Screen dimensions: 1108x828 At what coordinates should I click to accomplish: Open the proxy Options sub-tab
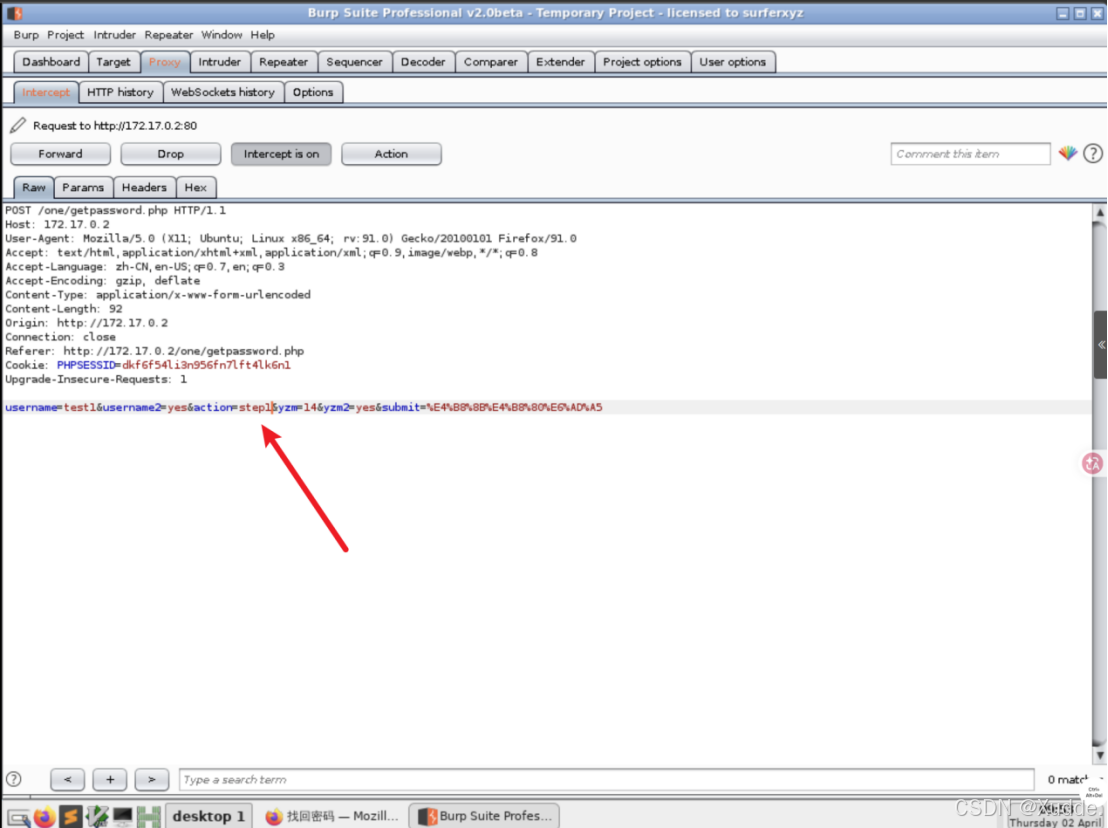[x=313, y=93]
